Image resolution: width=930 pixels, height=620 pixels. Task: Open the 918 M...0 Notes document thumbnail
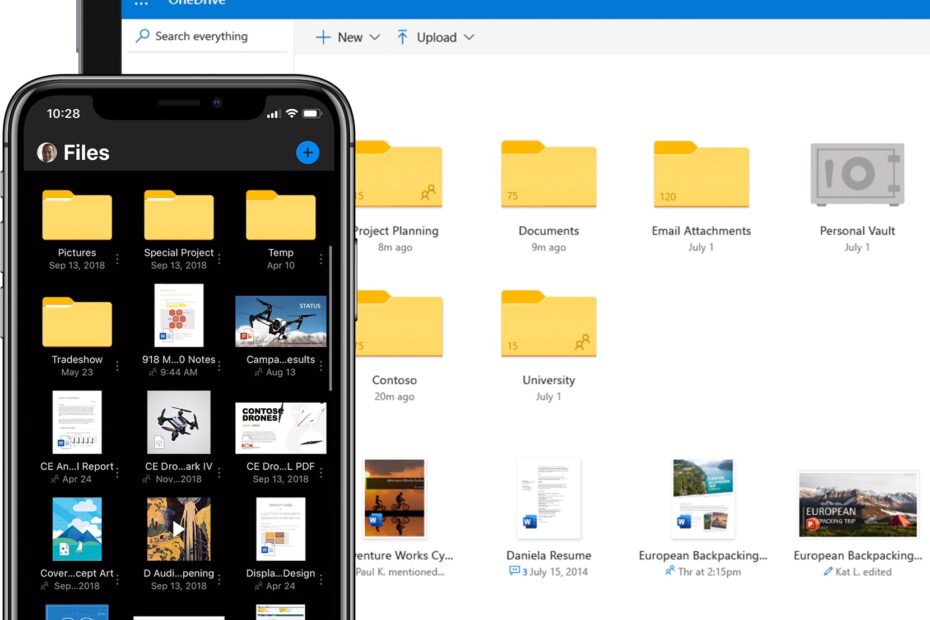(x=179, y=315)
